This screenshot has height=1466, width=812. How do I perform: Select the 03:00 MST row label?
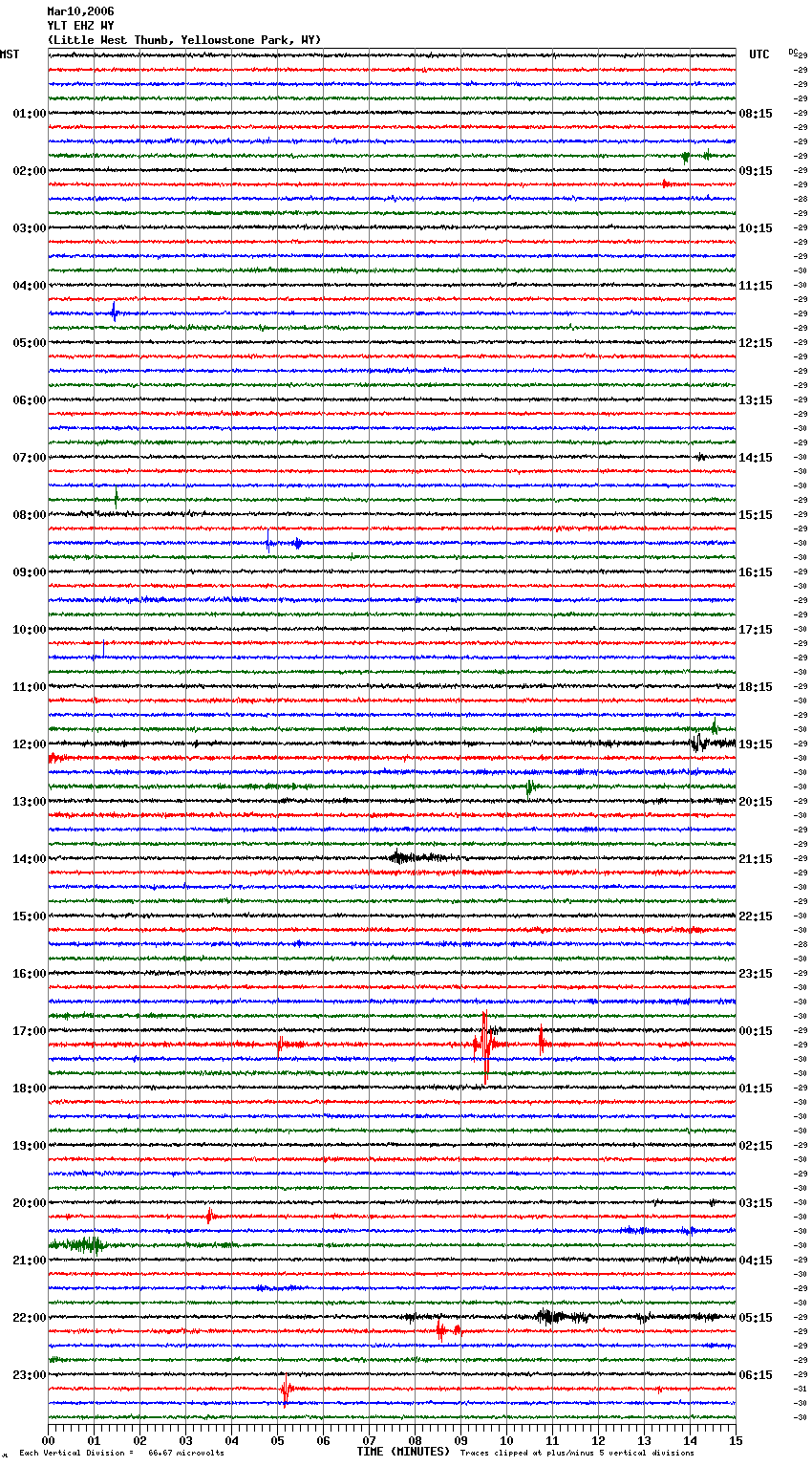tap(30, 228)
